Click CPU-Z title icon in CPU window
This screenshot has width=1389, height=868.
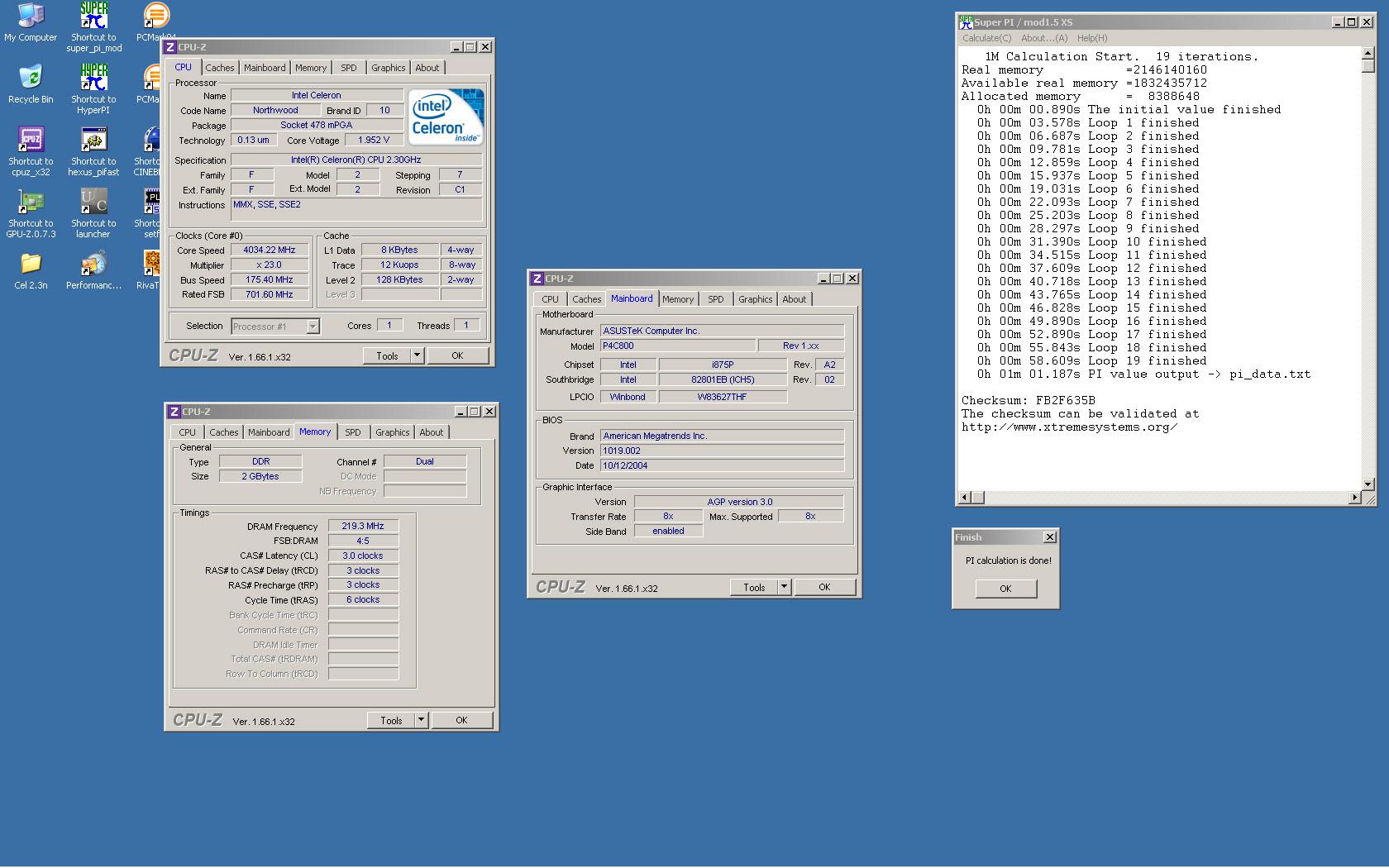point(170,47)
